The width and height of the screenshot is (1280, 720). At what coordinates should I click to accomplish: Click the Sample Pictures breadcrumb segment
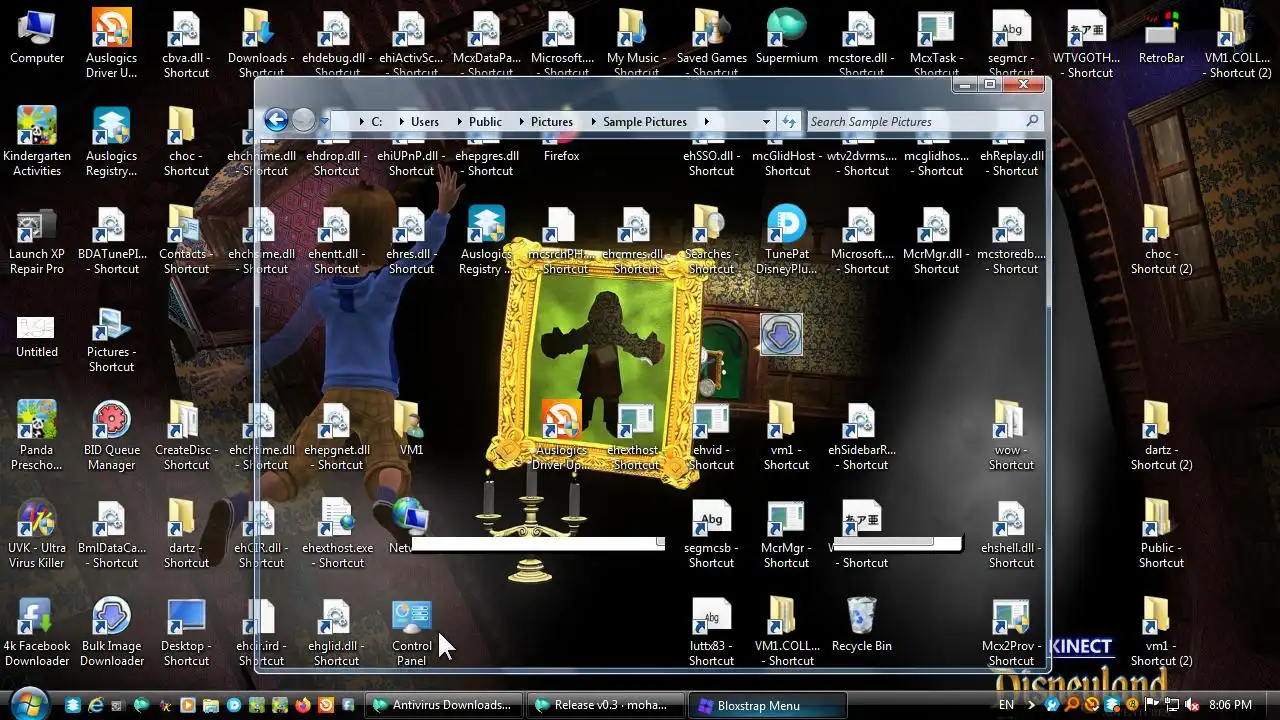(645, 122)
